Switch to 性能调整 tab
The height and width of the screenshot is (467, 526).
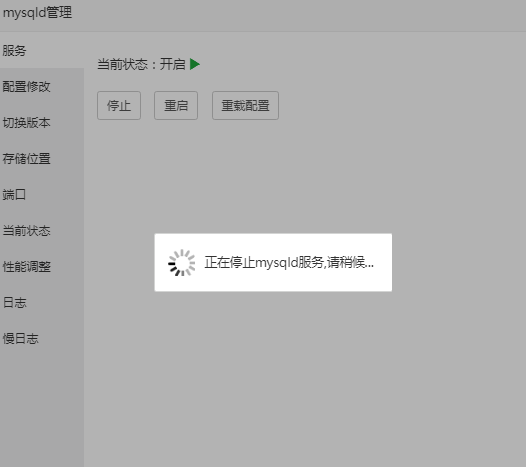tap(42, 267)
